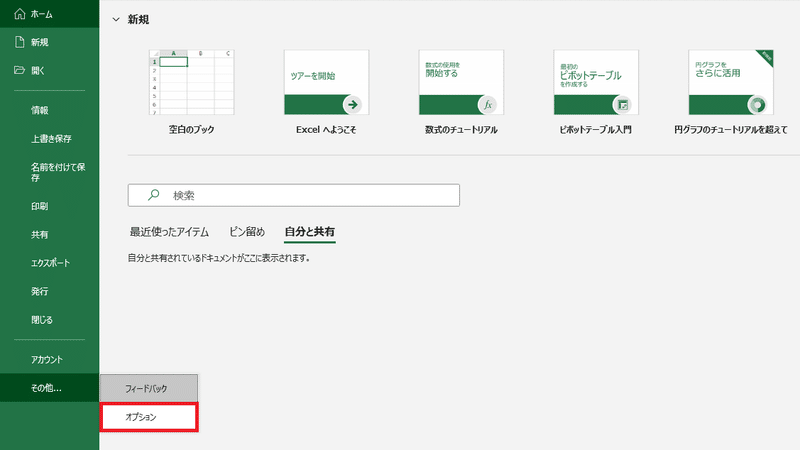Open ホーム in the sidebar
Viewport: 800px width, 450px height.
pos(49,14)
